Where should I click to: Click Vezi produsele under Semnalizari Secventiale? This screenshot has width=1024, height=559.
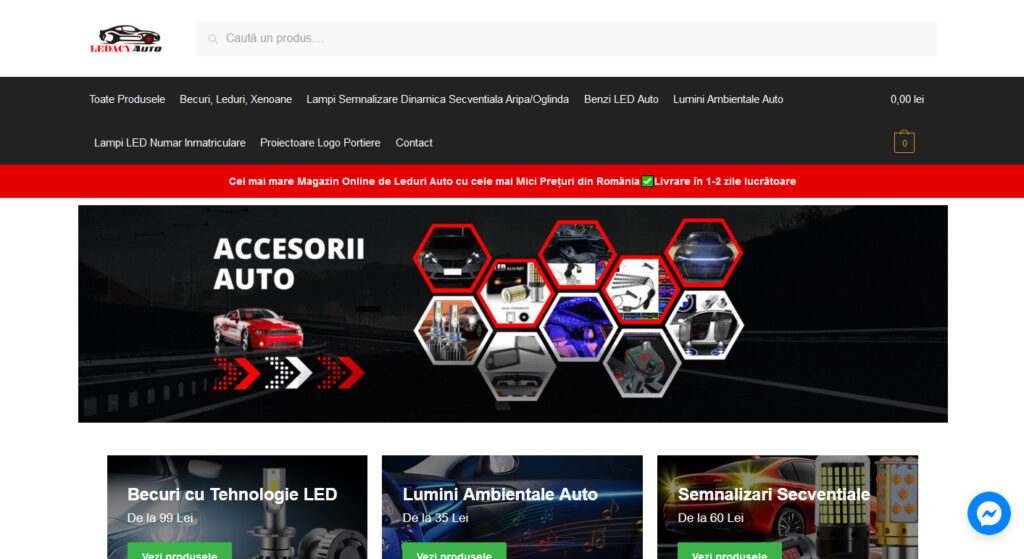[x=729, y=553]
